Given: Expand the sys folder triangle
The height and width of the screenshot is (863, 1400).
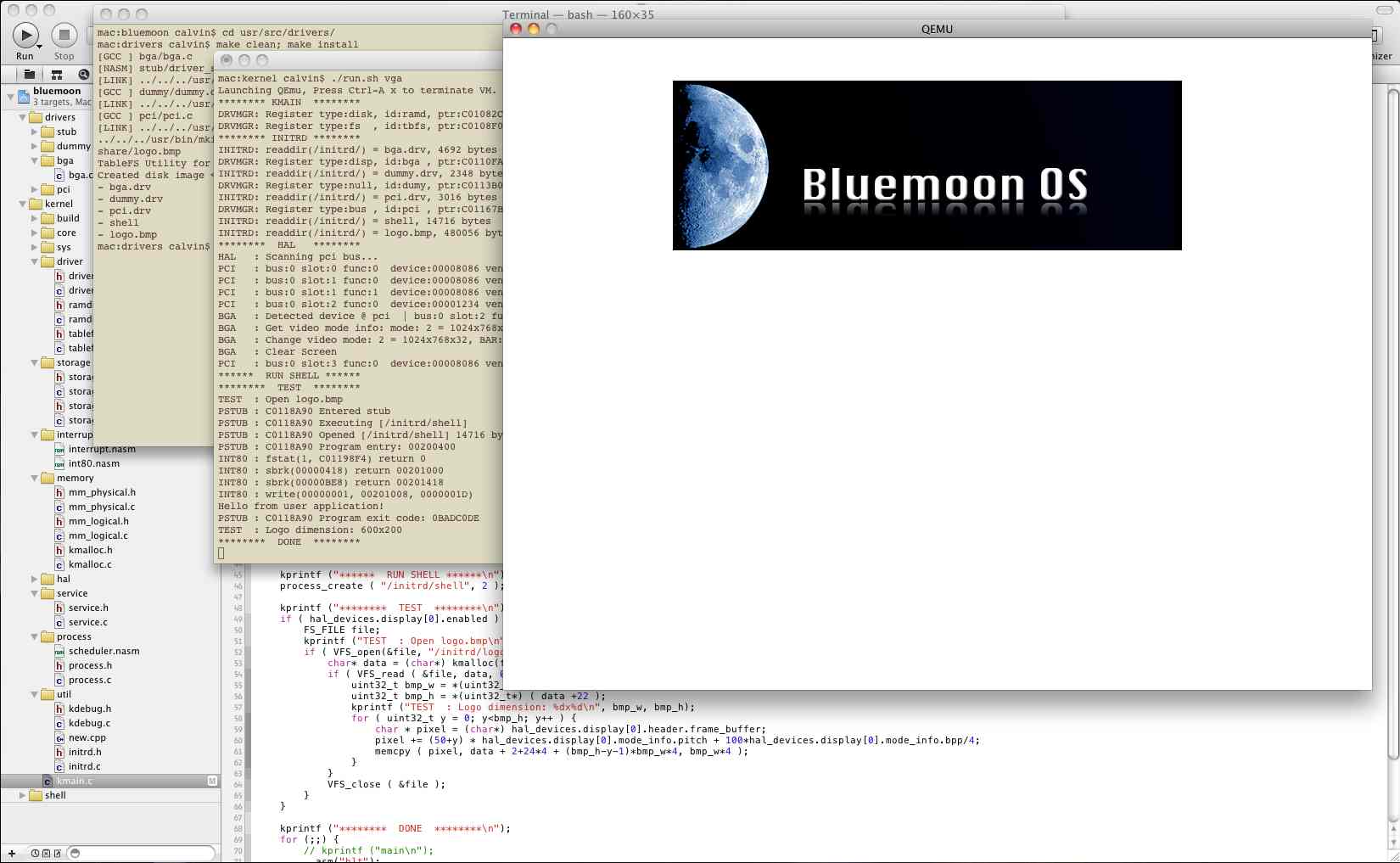Looking at the screenshot, I should click(x=35, y=247).
